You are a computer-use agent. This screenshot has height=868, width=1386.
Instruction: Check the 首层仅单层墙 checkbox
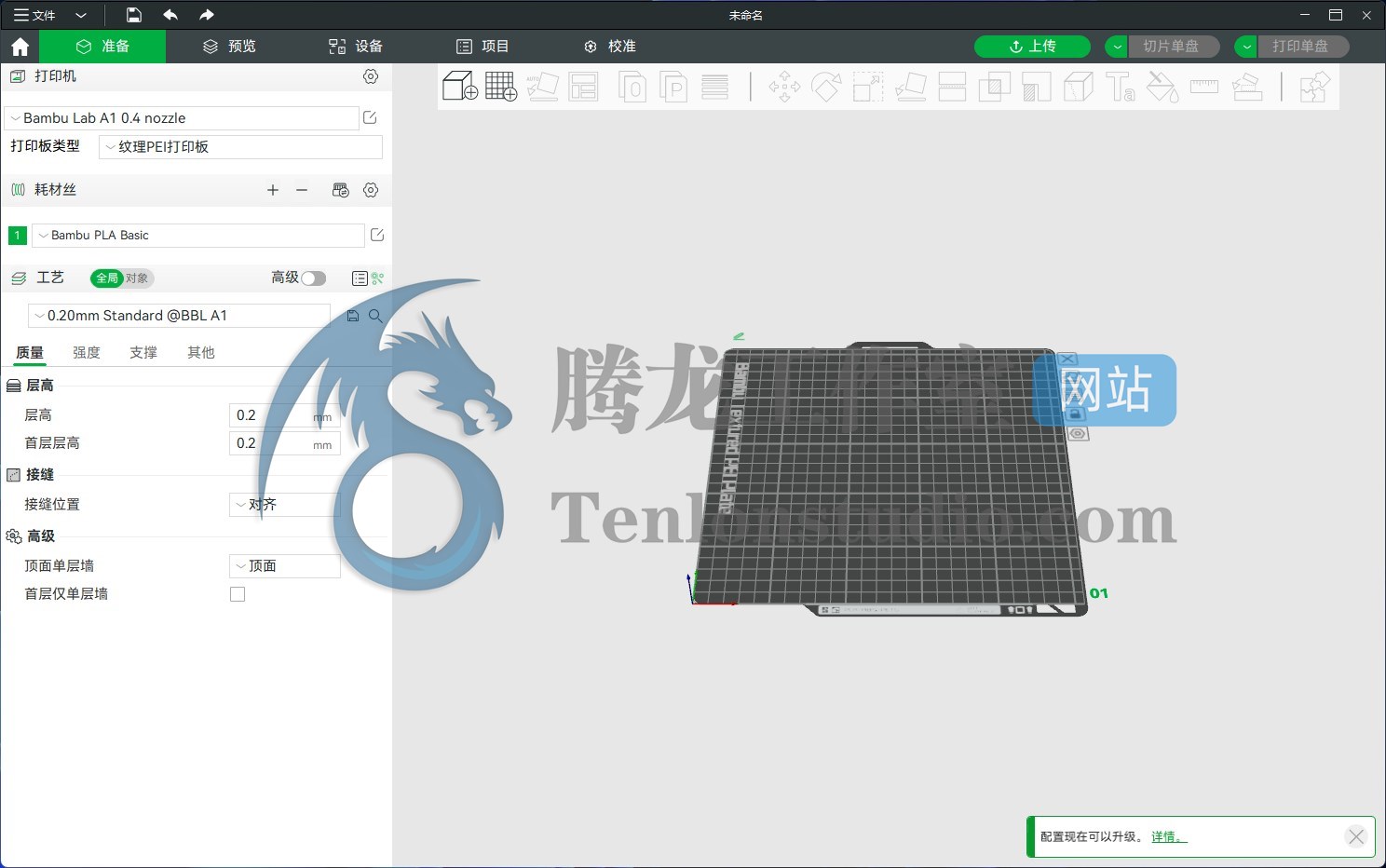(x=238, y=594)
